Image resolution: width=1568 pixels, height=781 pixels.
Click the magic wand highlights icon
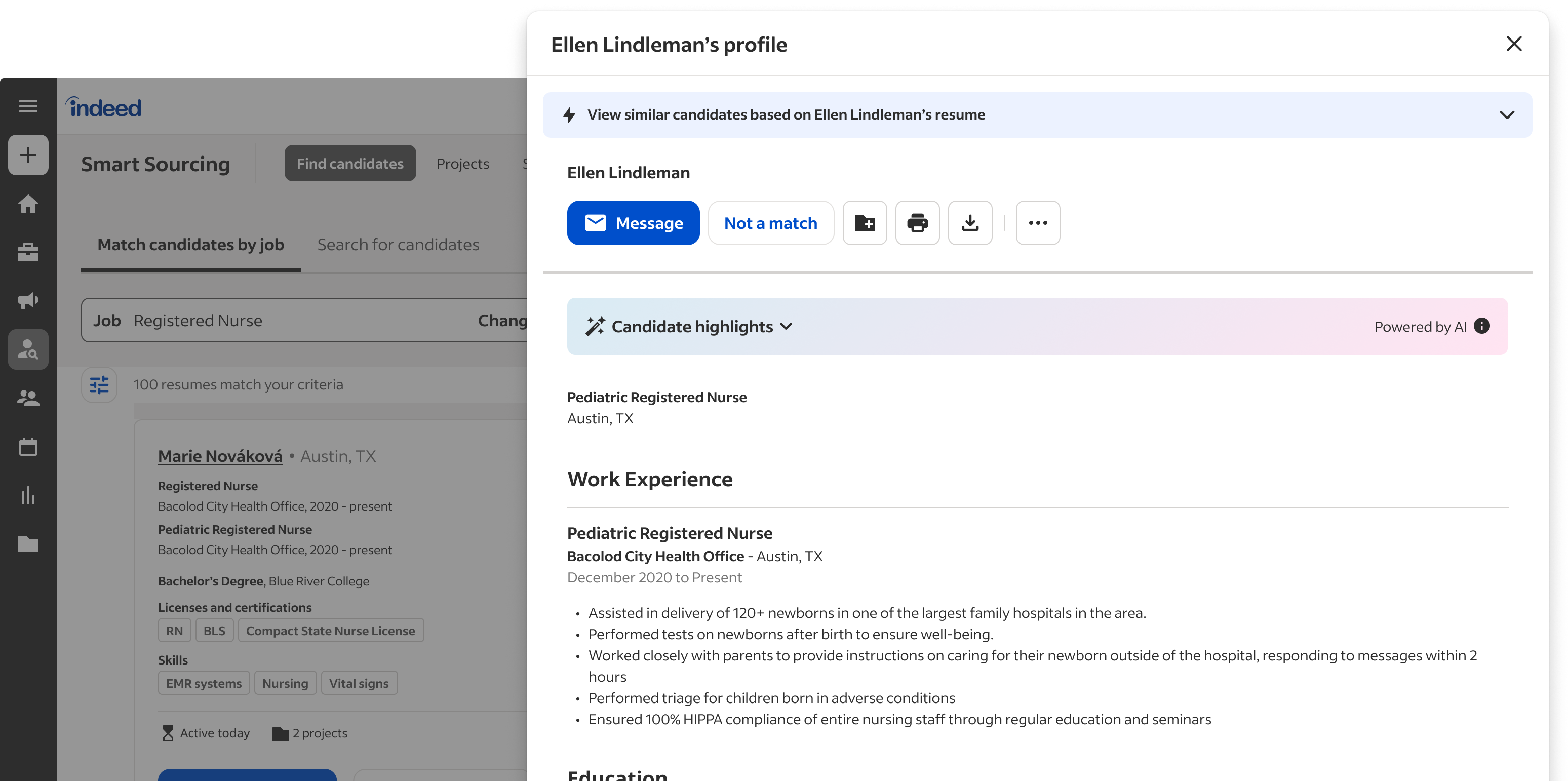pyautogui.click(x=595, y=326)
